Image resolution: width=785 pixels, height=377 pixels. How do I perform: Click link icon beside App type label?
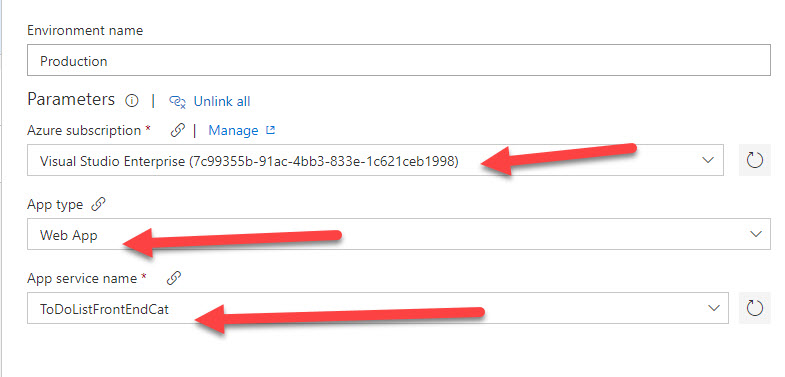tap(99, 205)
